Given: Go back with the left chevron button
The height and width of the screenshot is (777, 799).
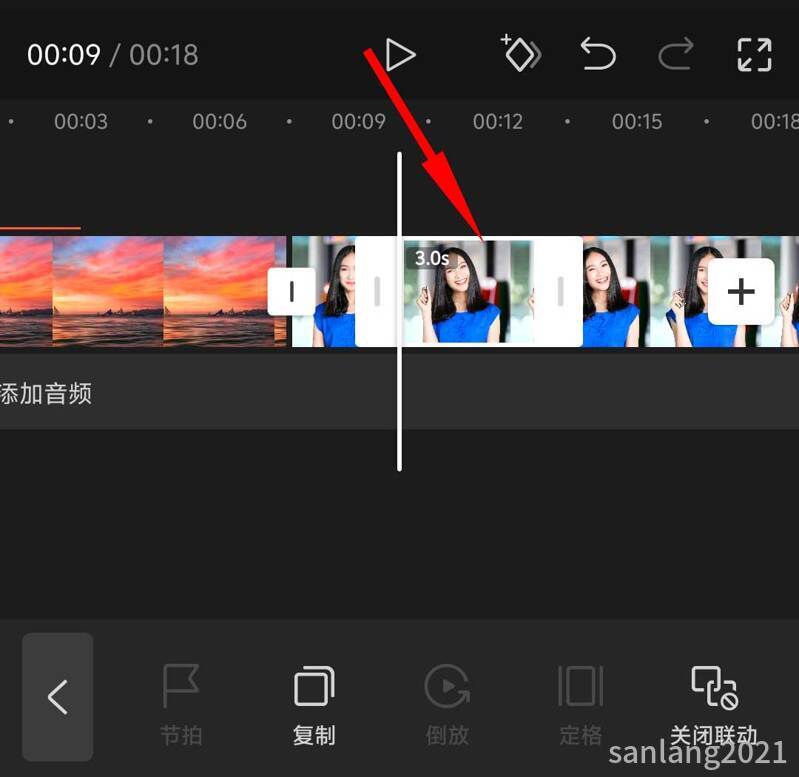Looking at the screenshot, I should point(58,696).
